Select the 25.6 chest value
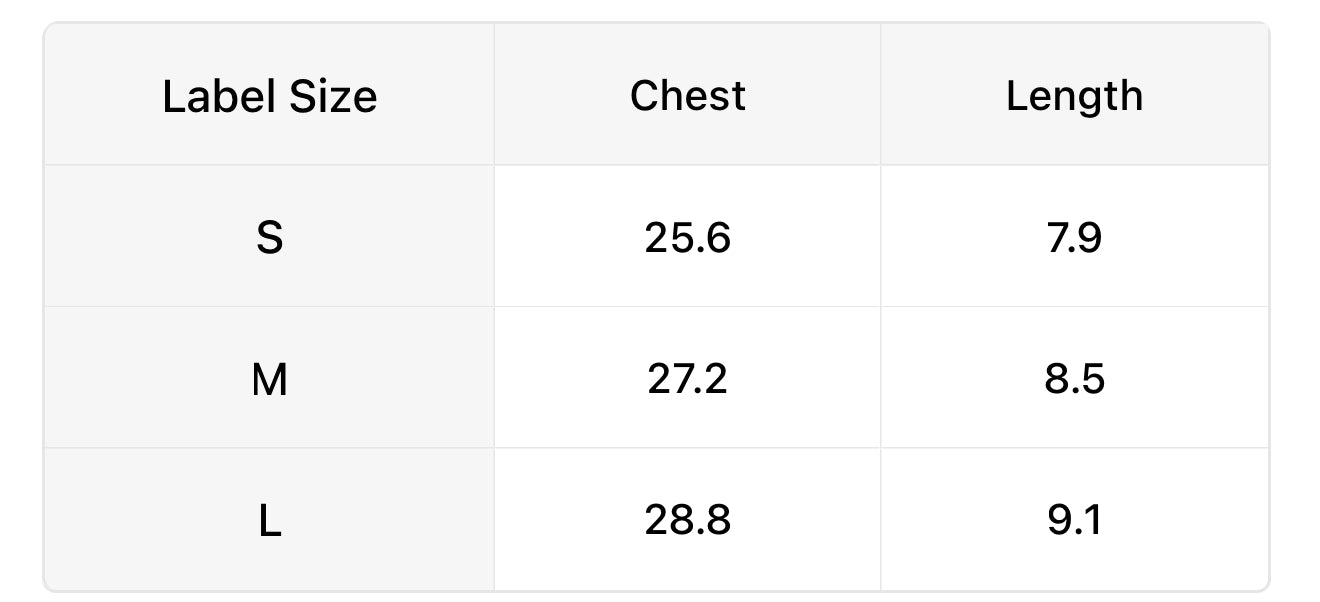1320x602 pixels. coord(687,238)
